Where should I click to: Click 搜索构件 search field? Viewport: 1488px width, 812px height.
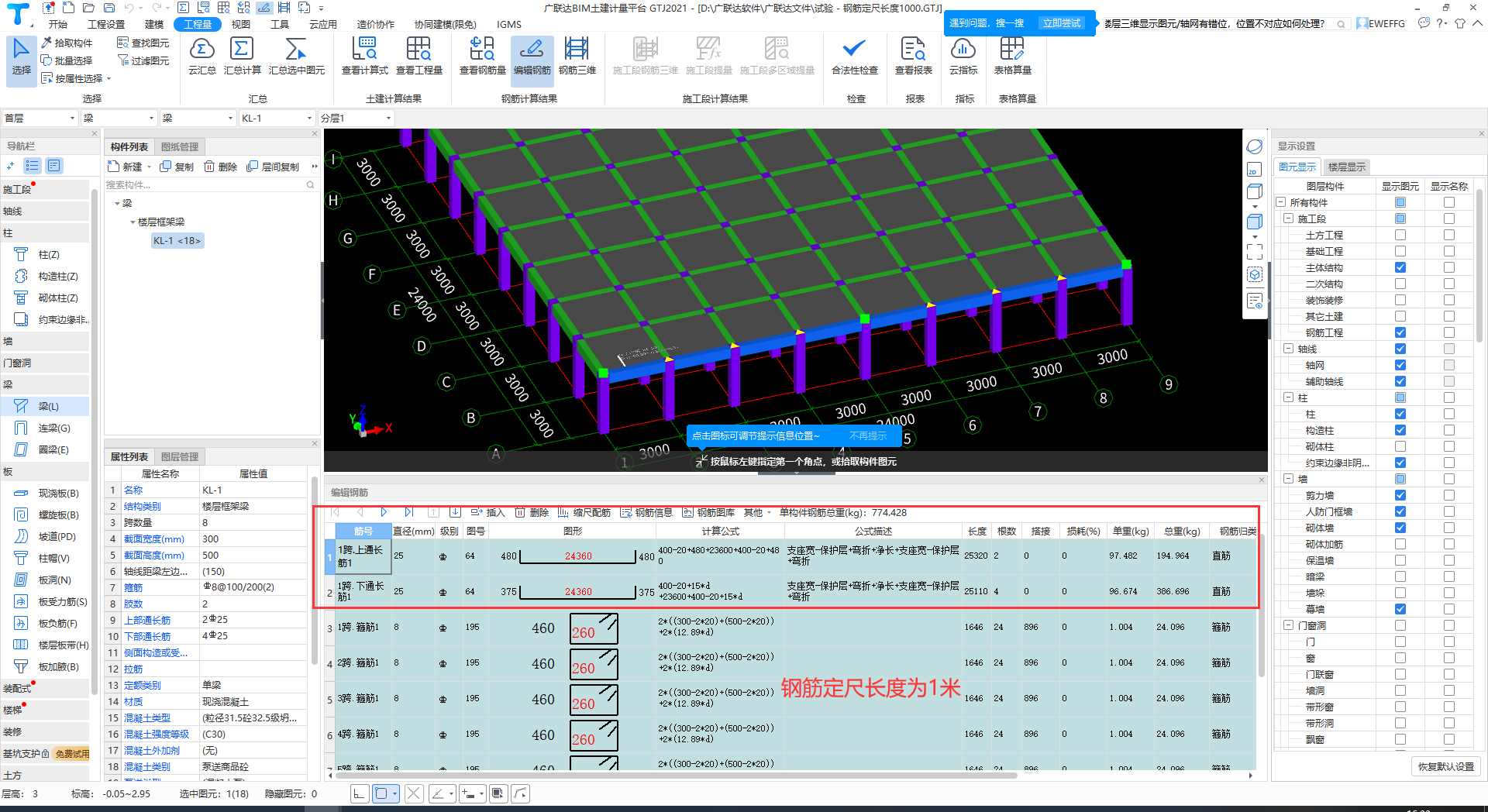click(x=211, y=185)
